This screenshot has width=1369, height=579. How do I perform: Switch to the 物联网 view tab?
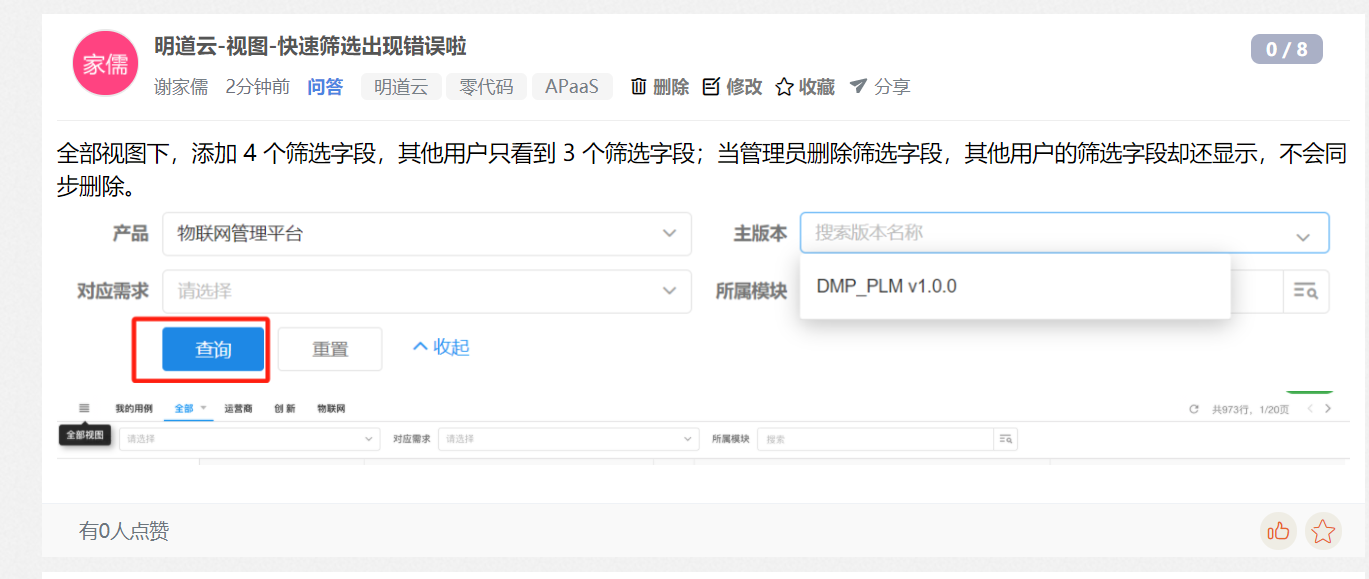331,408
